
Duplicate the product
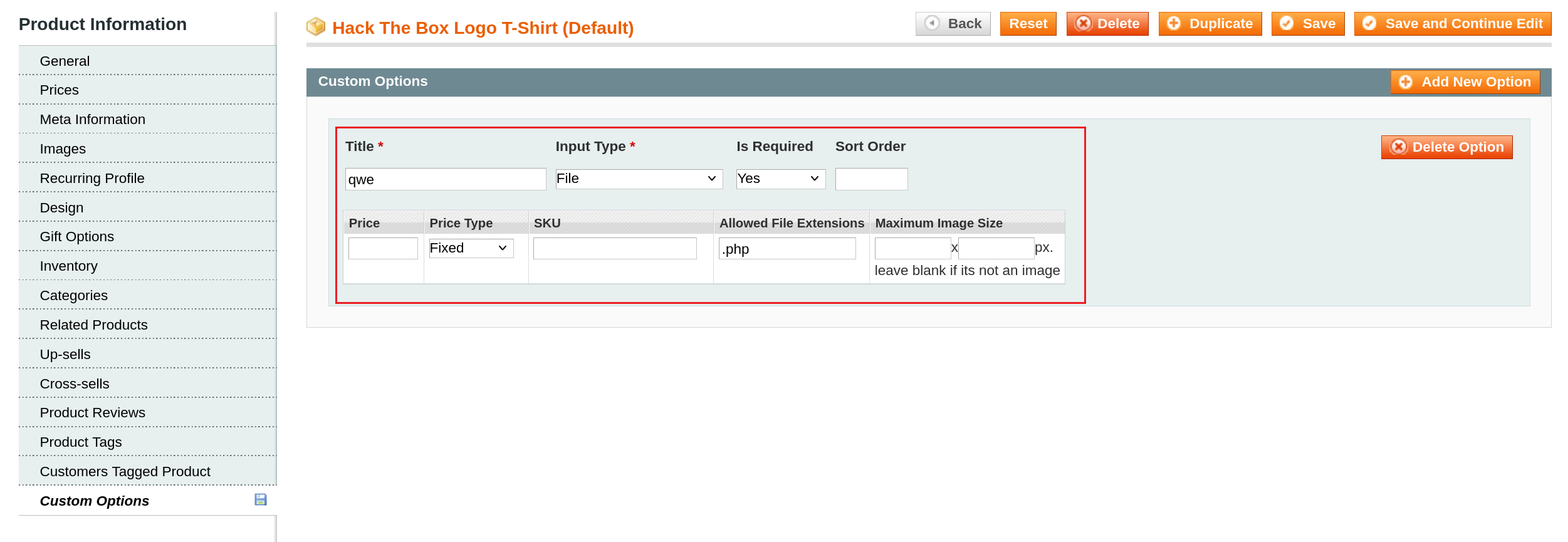(1210, 24)
